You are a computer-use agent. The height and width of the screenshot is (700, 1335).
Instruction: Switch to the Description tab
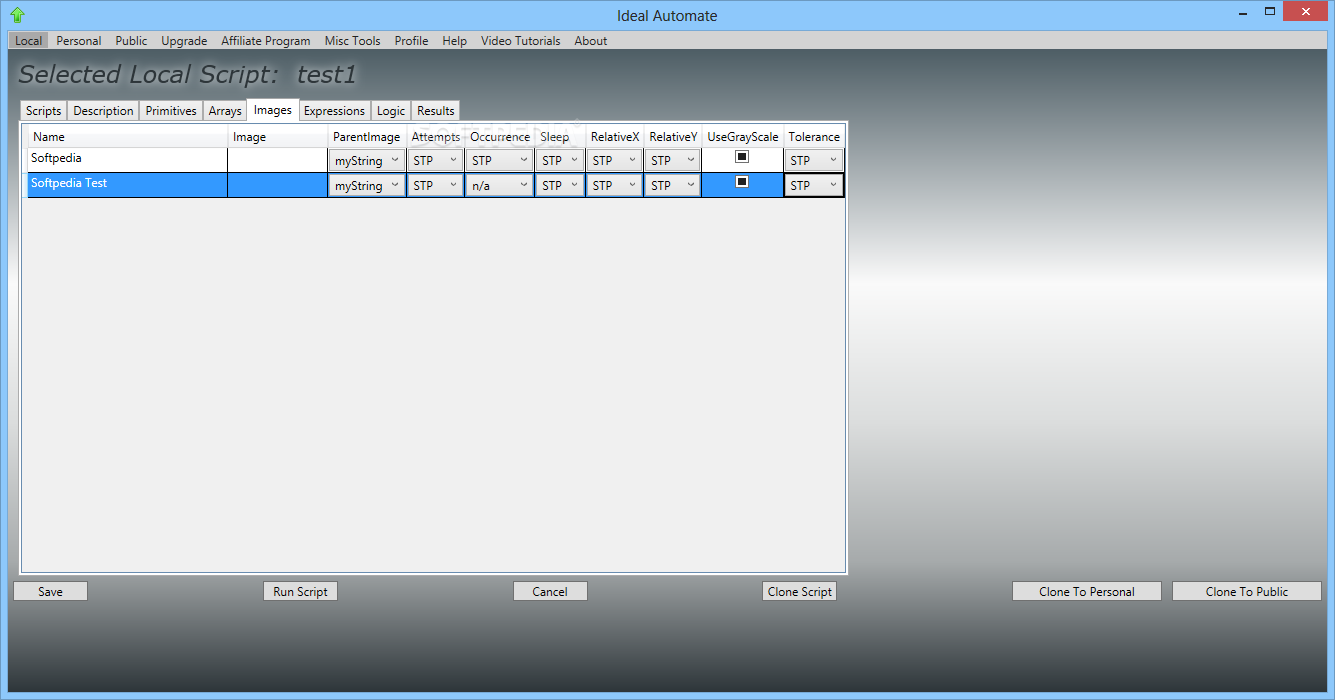coord(103,111)
